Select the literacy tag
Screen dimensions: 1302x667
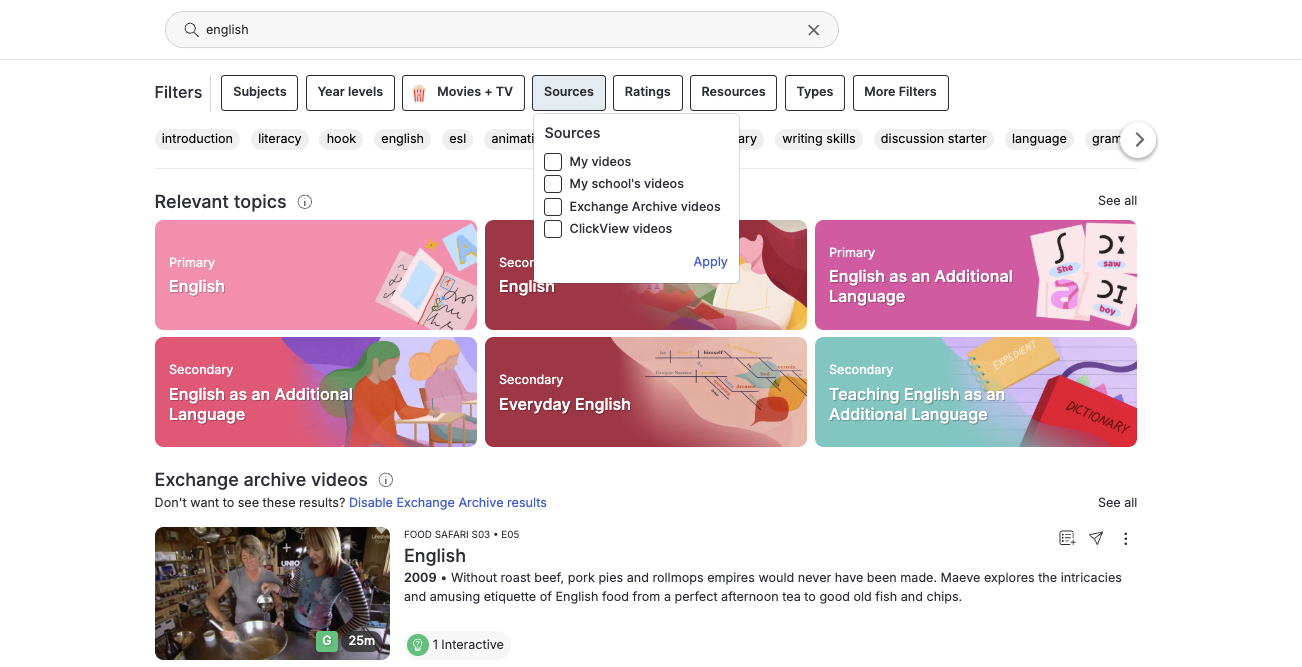280,139
